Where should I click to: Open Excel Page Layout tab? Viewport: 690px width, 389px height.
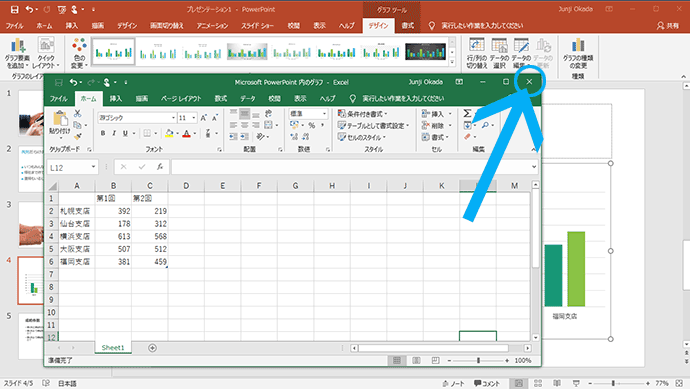[x=181, y=99]
